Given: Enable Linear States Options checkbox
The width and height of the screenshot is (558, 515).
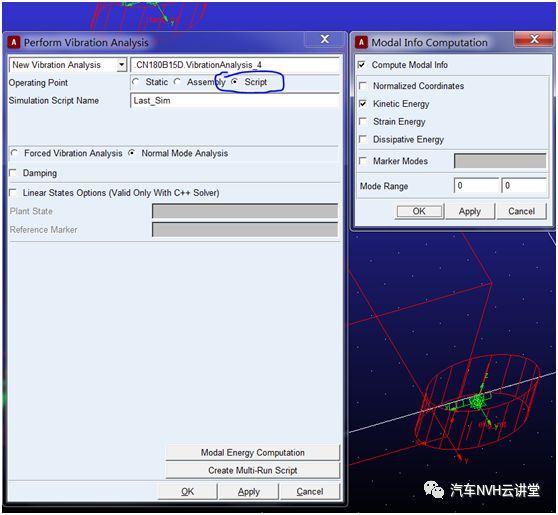Looking at the screenshot, I should coord(13,193).
